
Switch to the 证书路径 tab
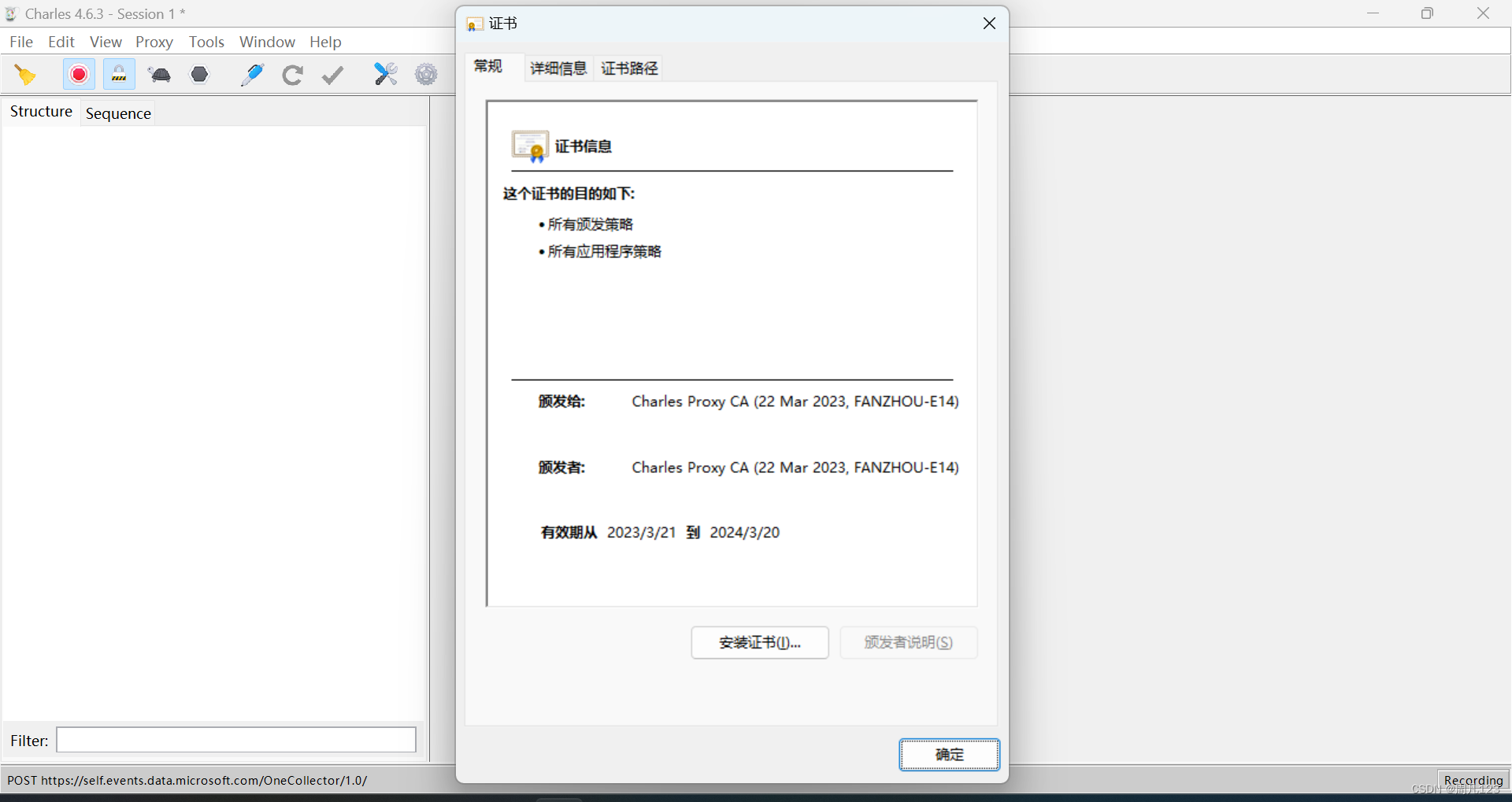coord(629,68)
